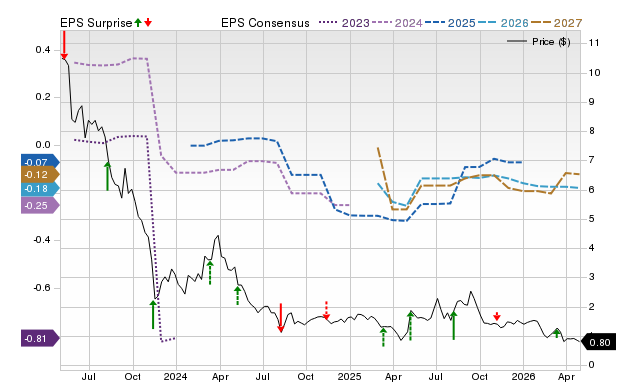Toggle the Price ($) legend entry
Viewport: 640px width, 382px height.
[539, 42]
